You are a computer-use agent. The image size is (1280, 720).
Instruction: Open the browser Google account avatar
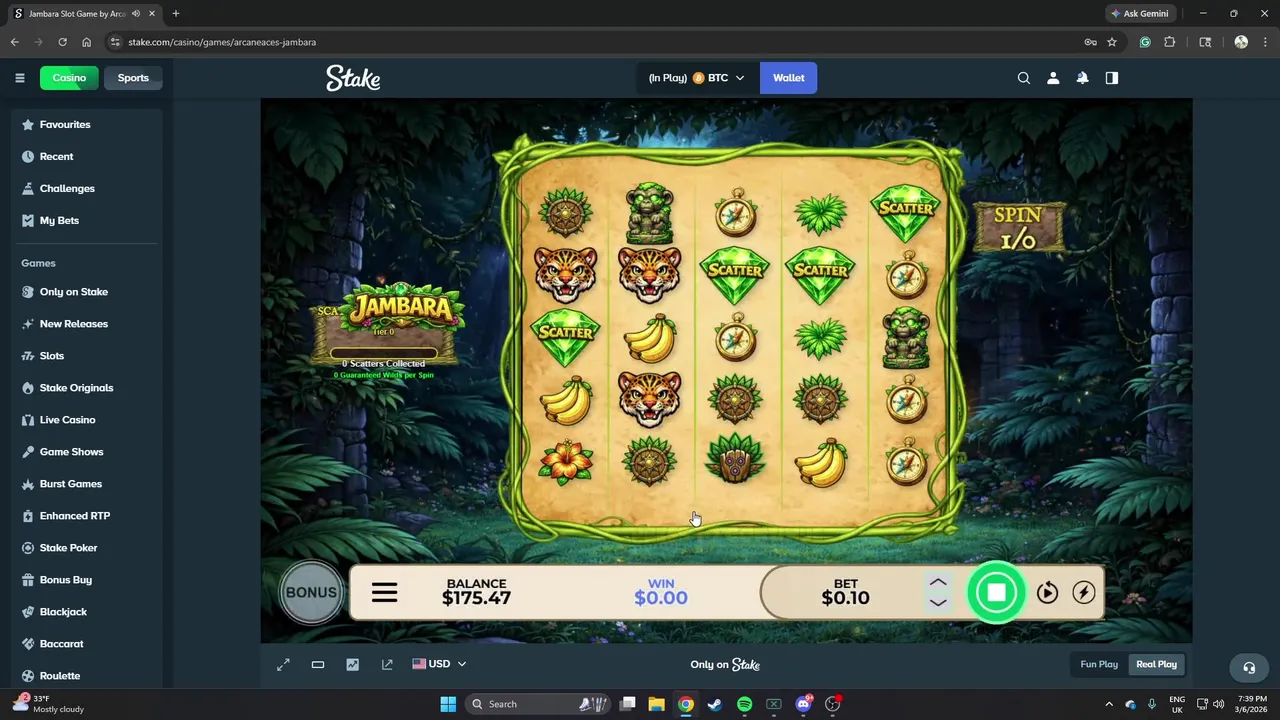point(1241,42)
